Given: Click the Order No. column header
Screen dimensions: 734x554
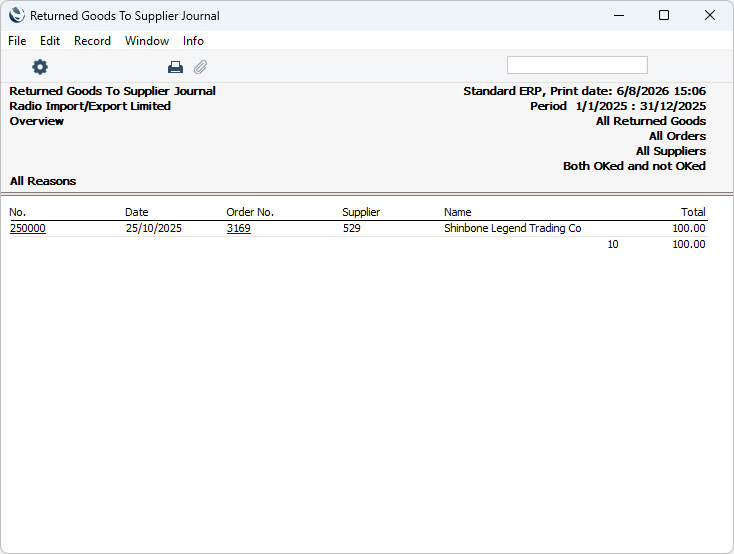Looking at the screenshot, I should click(250, 212).
